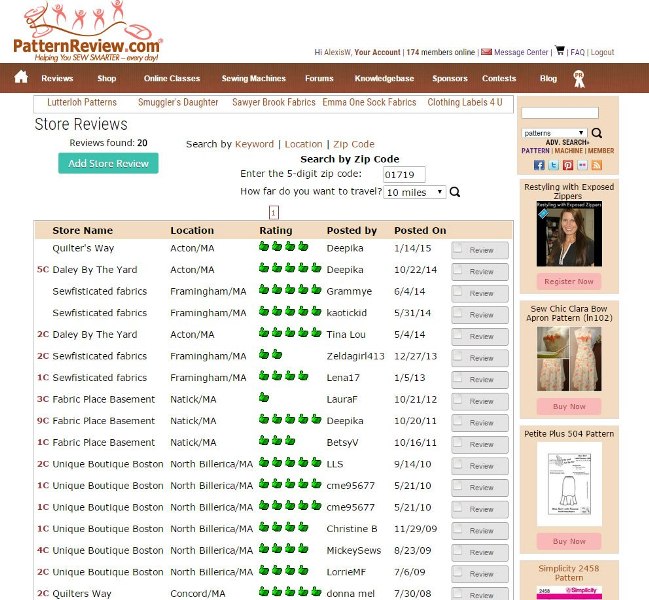Screen dimensions: 649x600
Task: Submit zip code search magnifier
Action: [x=455, y=192]
